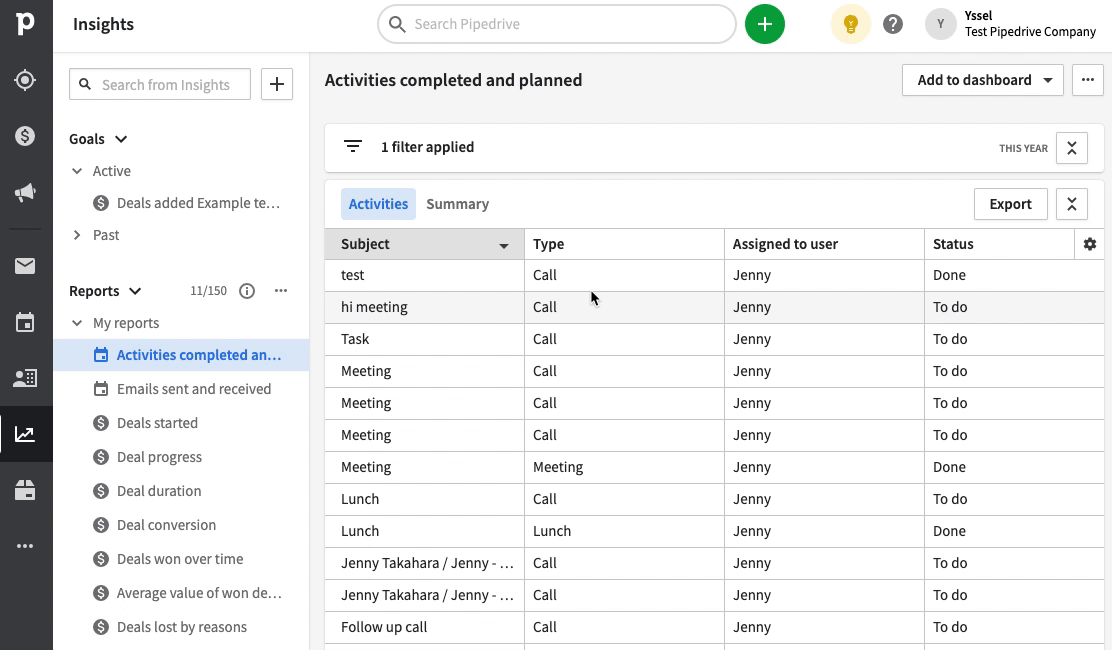This screenshot has height=650, width=1112.
Task: Switch to the Summary tab
Action: (x=457, y=203)
